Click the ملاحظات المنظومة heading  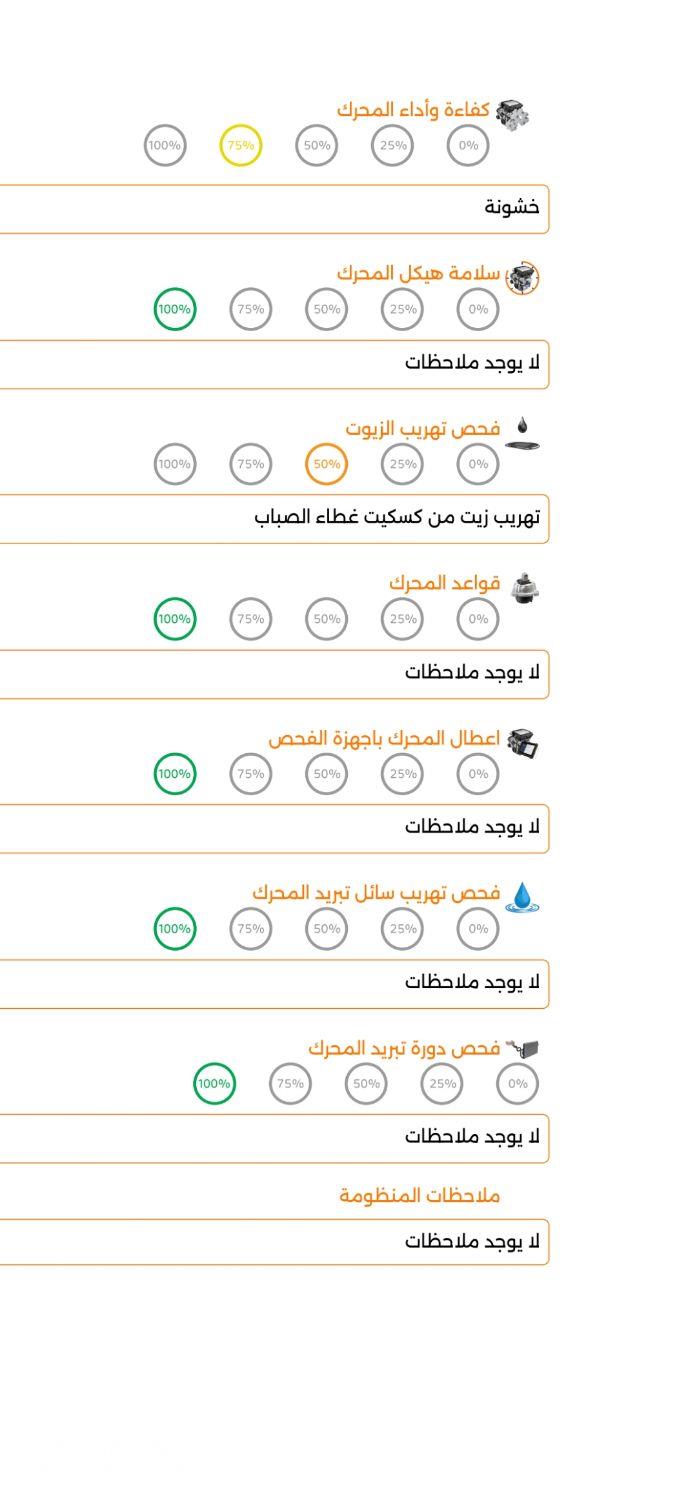point(419,1196)
